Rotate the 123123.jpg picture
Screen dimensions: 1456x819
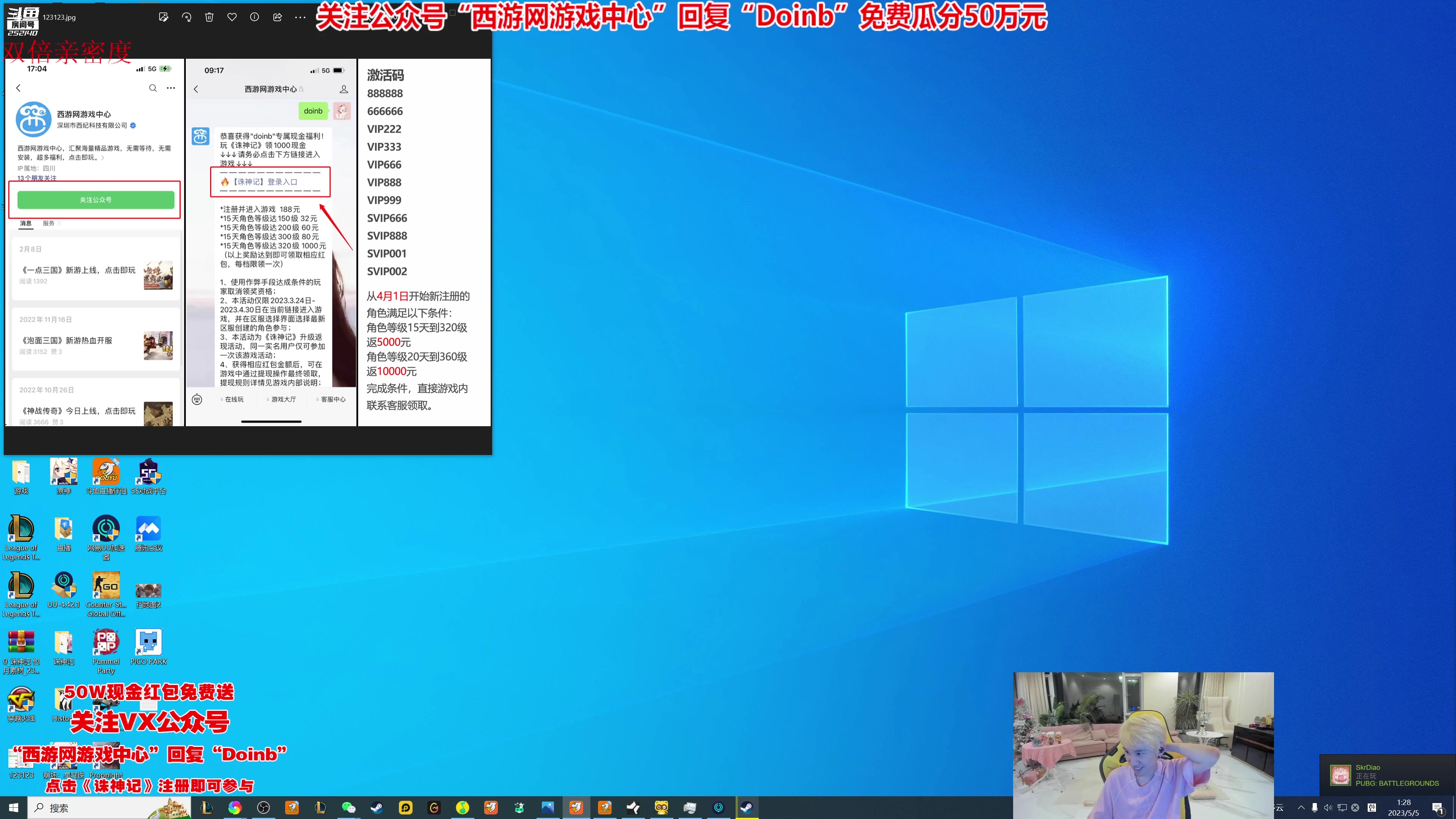tap(187, 17)
